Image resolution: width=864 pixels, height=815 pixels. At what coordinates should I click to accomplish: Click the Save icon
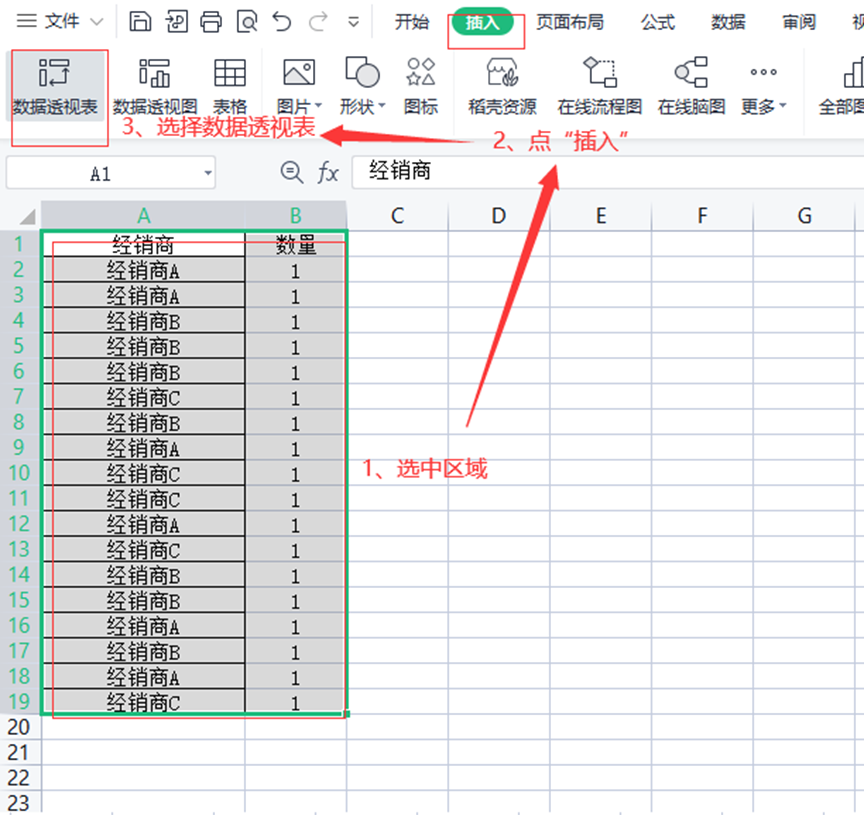point(140,22)
